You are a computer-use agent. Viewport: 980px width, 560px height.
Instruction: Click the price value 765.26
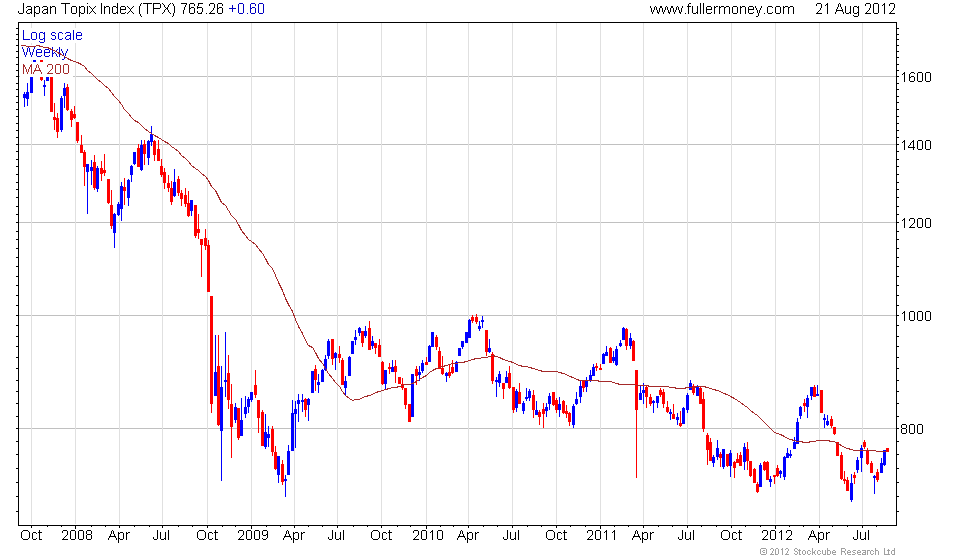click(x=202, y=9)
